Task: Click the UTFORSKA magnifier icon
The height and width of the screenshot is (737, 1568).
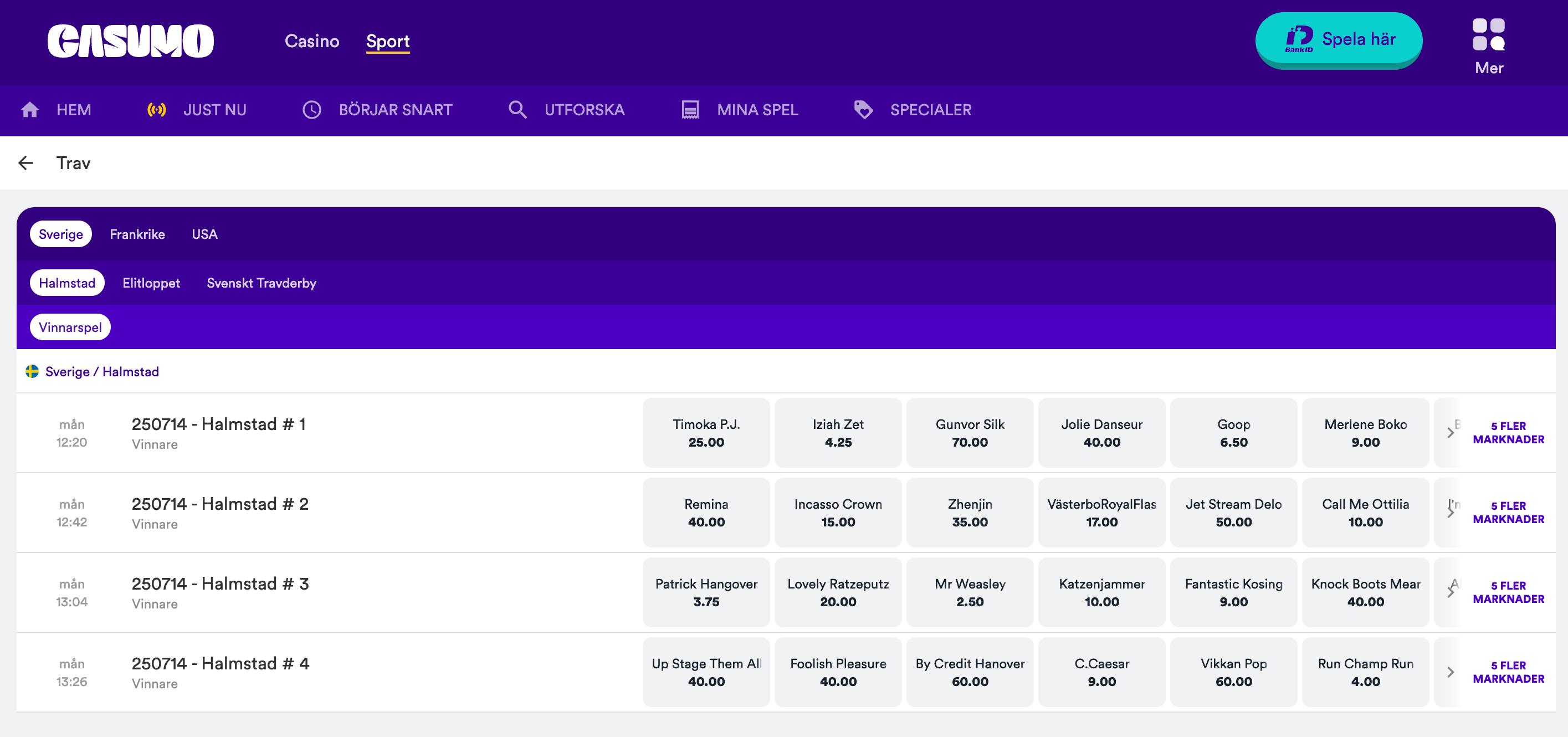Action: click(x=517, y=110)
